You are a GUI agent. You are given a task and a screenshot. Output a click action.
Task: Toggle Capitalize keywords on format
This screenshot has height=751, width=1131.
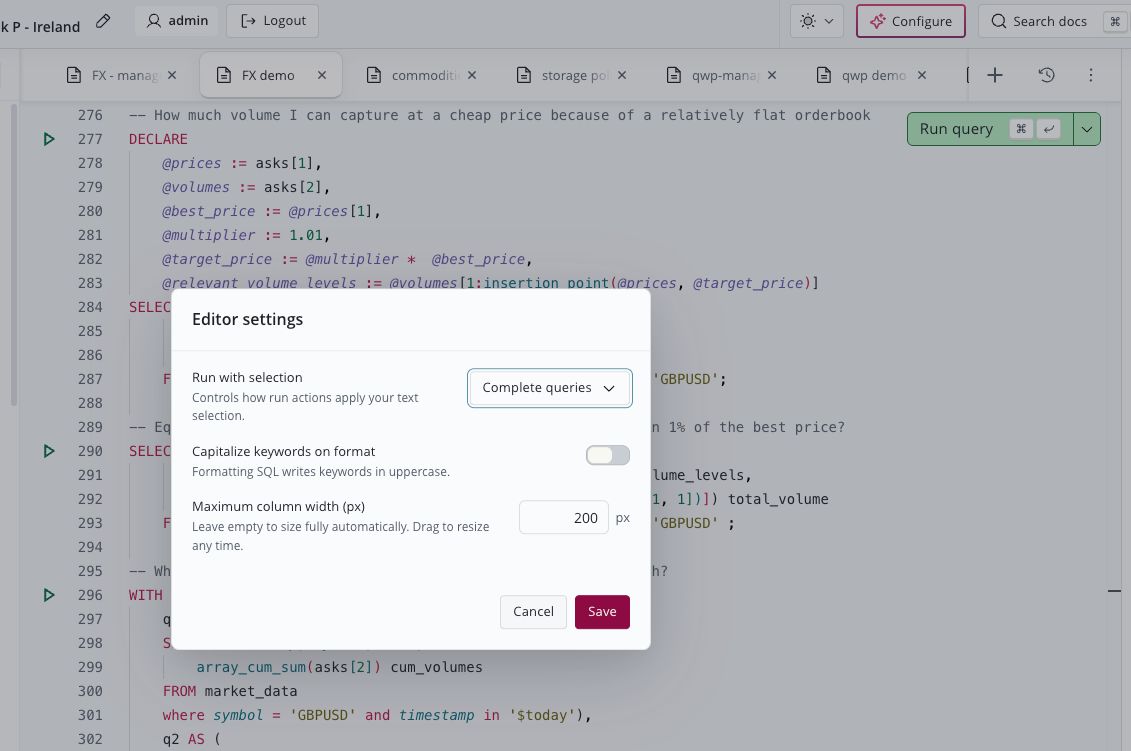point(607,455)
